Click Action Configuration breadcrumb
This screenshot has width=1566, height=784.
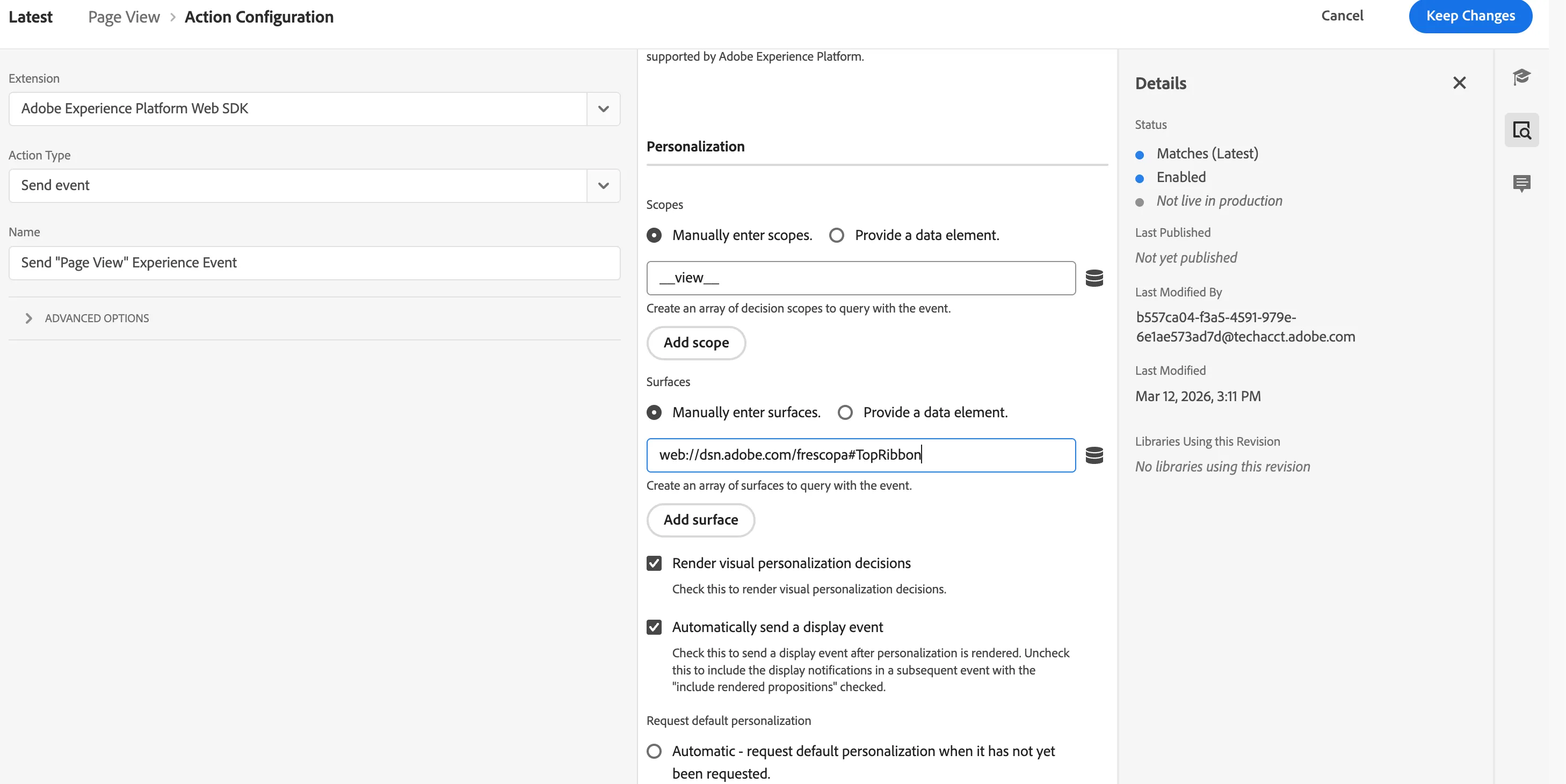(259, 17)
